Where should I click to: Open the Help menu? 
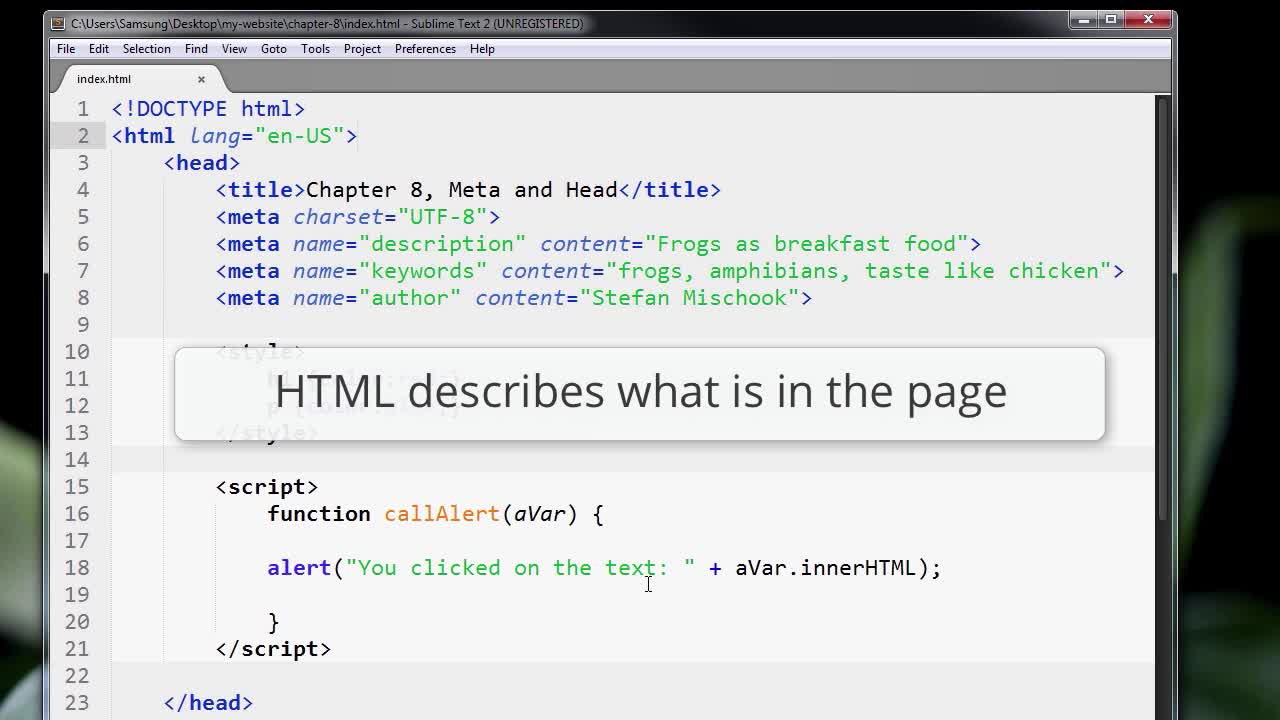pyautogui.click(x=482, y=49)
